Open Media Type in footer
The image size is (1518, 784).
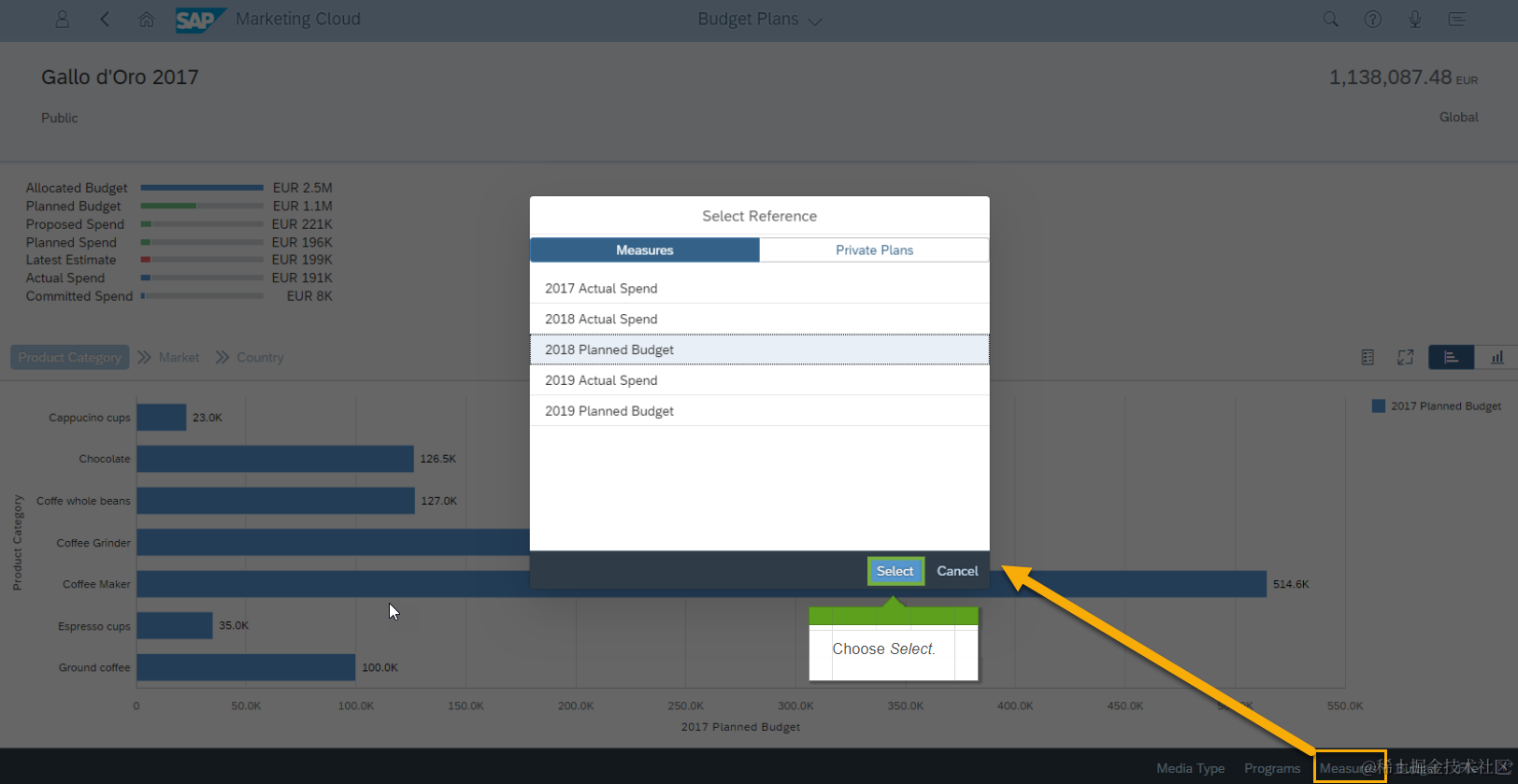pyautogui.click(x=1190, y=768)
